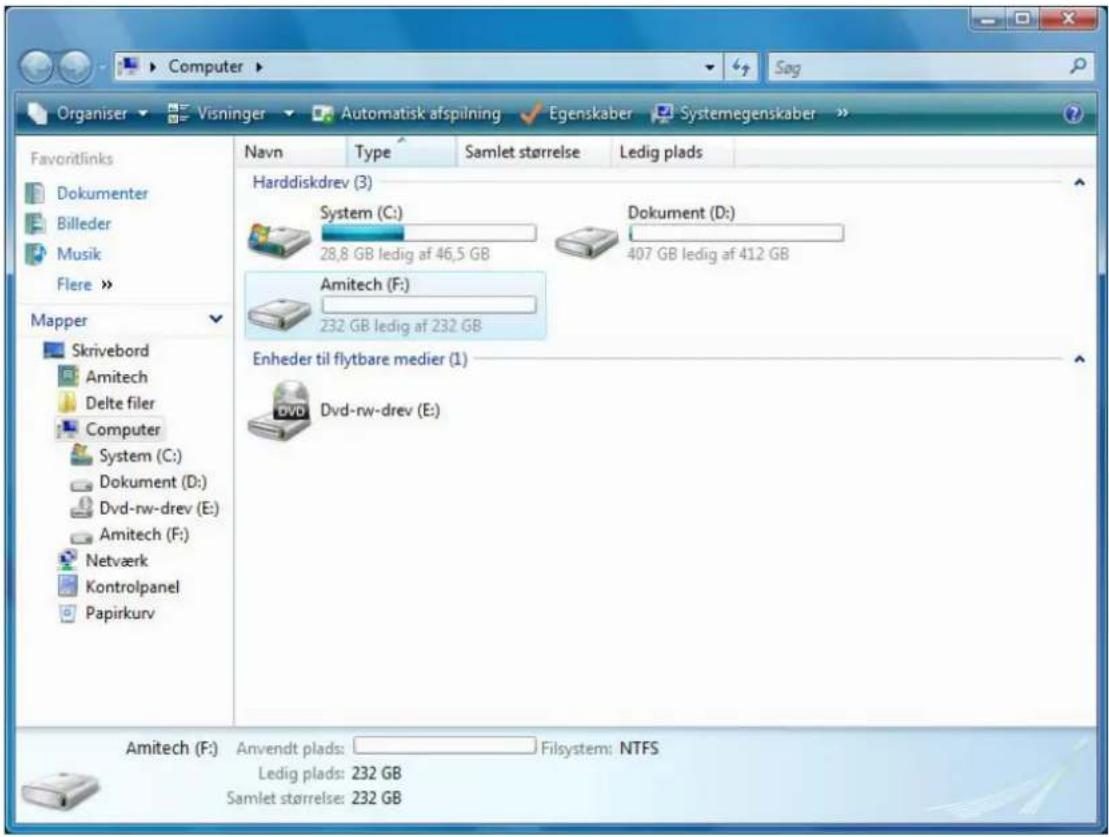Sort by the Samlet størrelse column
Image resolution: width=1109 pixels, height=837 pixels.
[x=533, y=152]
